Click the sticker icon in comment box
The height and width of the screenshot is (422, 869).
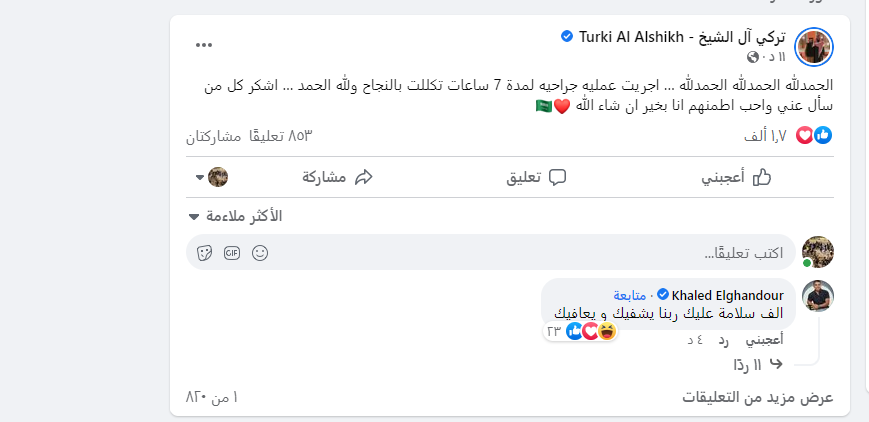pos(204,252)
